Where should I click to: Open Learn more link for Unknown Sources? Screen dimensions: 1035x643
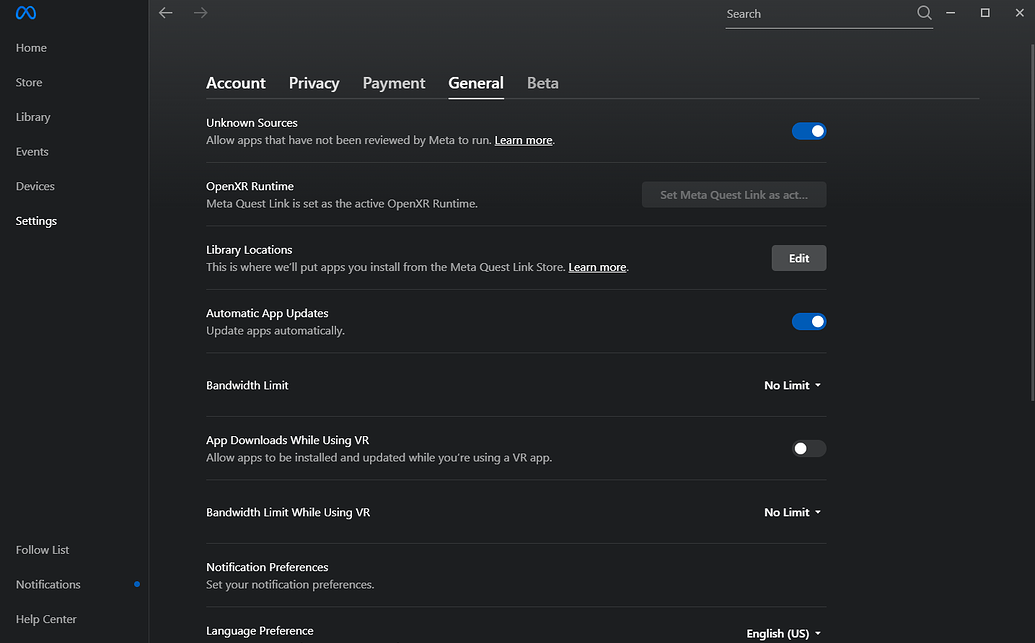(x=523, y=141)
